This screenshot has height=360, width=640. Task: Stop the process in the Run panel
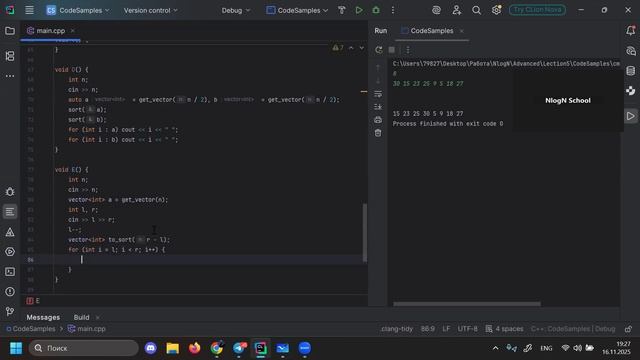tap(391, 50)
